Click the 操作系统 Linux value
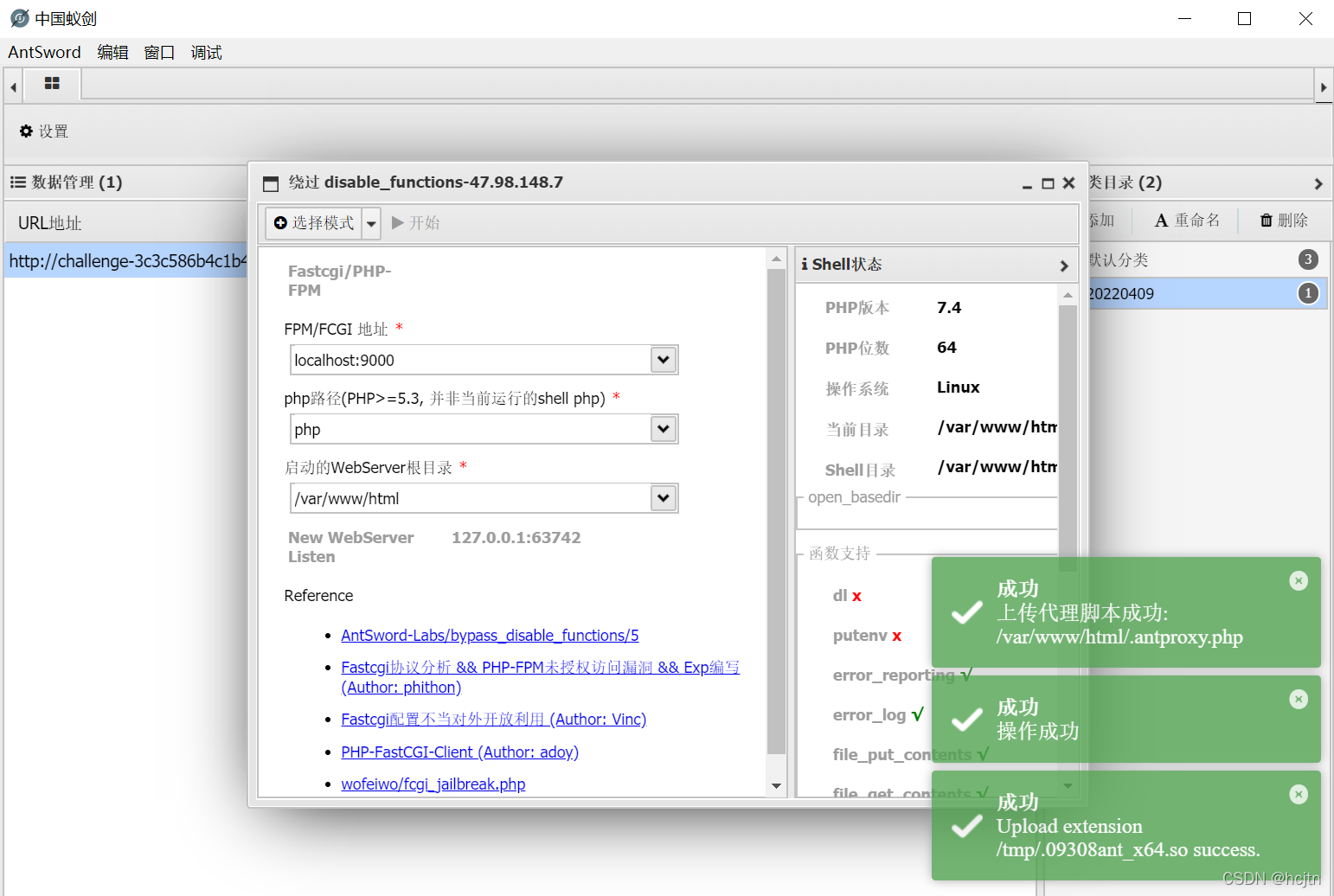Image resolution: width=1334 pixels, height=896 pixels. pos(958,387)
